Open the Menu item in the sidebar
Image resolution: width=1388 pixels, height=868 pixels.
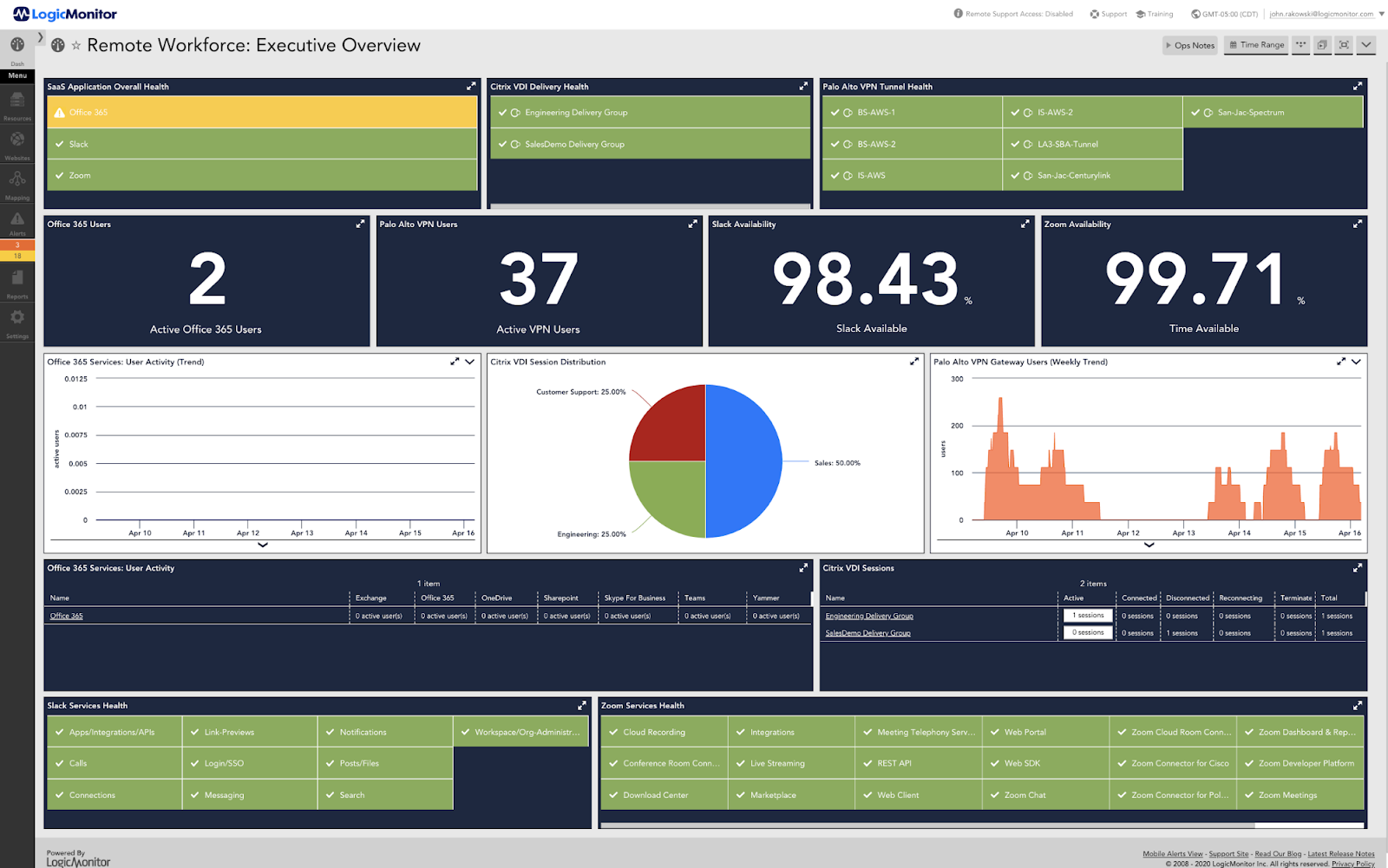[17, 75]
